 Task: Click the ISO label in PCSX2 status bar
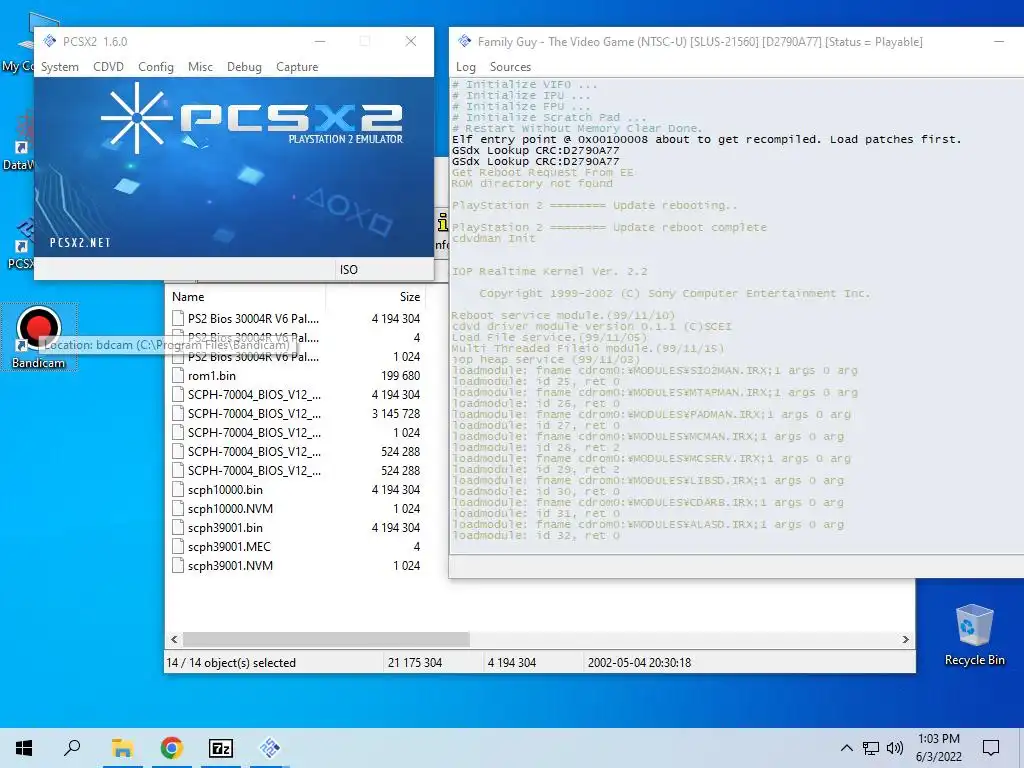[348, 270]
